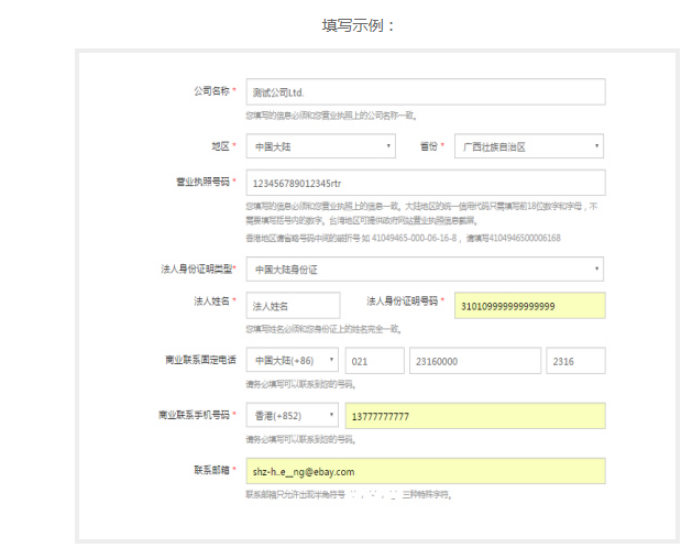Focus the 联系邮箱 email input field
Viewport: 692px width, 548px height.
click(x=425, y=471)
